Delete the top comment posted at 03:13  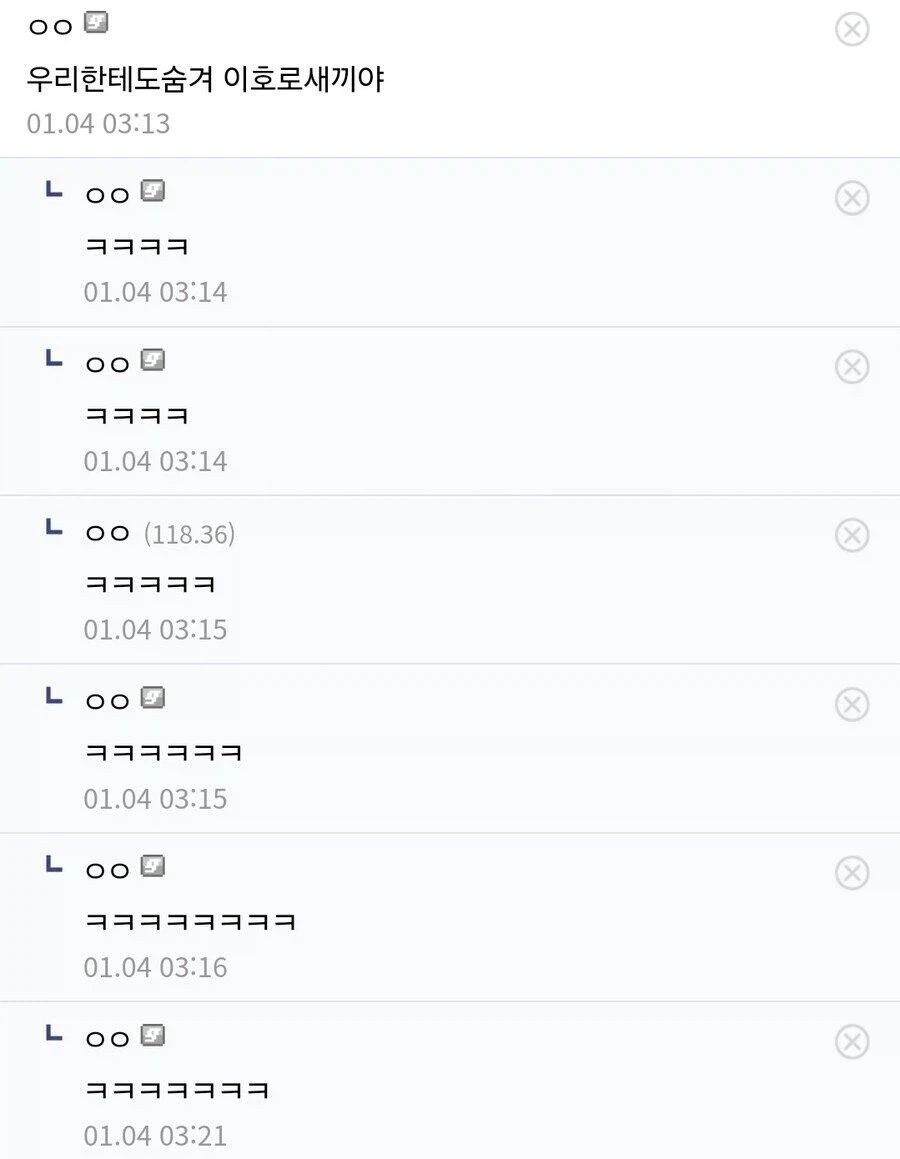(851, 30)
